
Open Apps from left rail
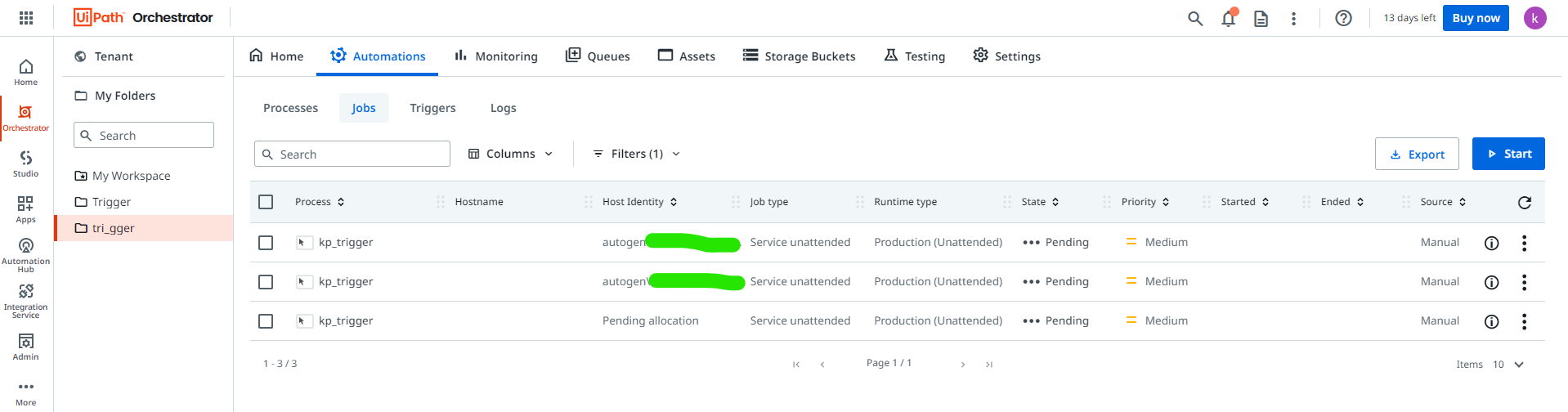[x=26, y=209]
